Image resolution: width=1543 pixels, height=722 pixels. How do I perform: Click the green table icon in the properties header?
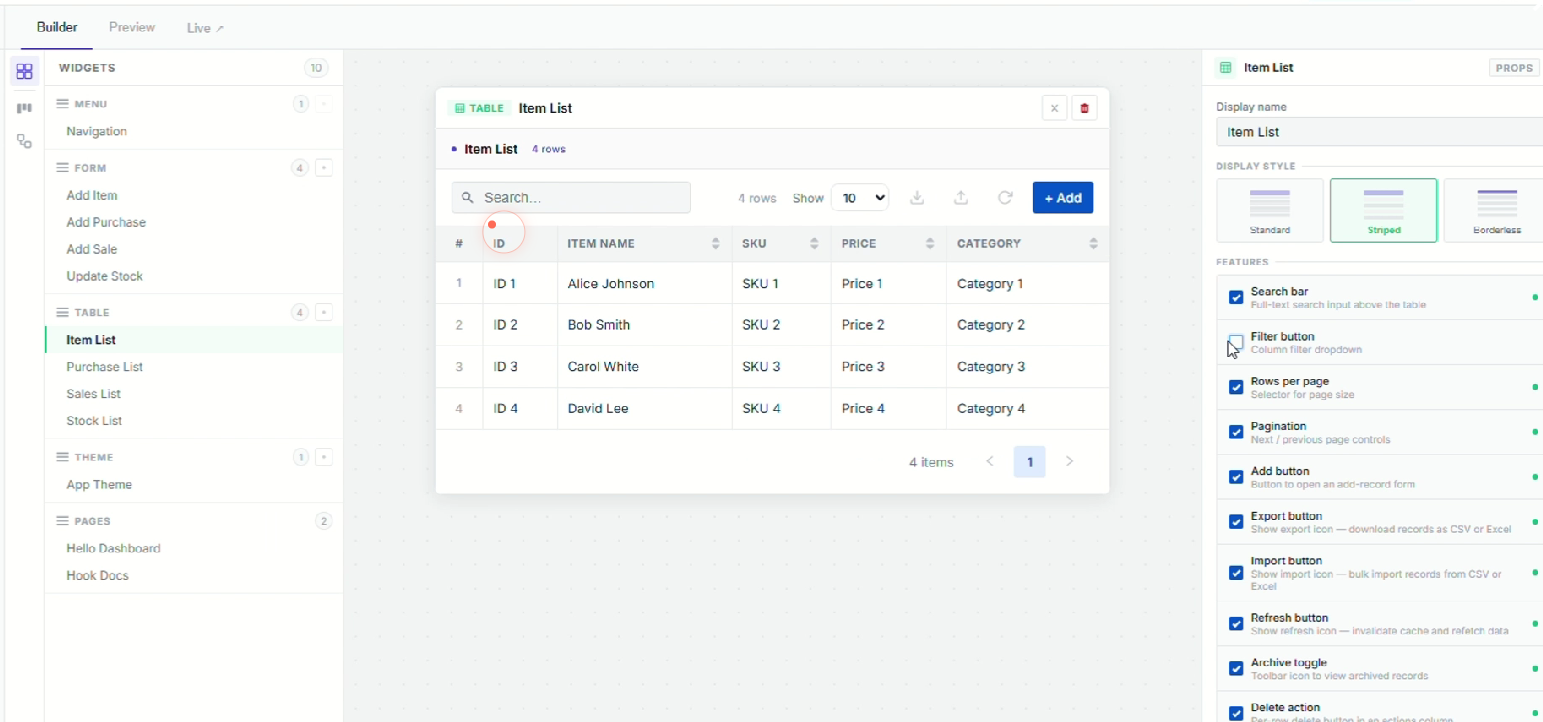tap(1225, 68)
